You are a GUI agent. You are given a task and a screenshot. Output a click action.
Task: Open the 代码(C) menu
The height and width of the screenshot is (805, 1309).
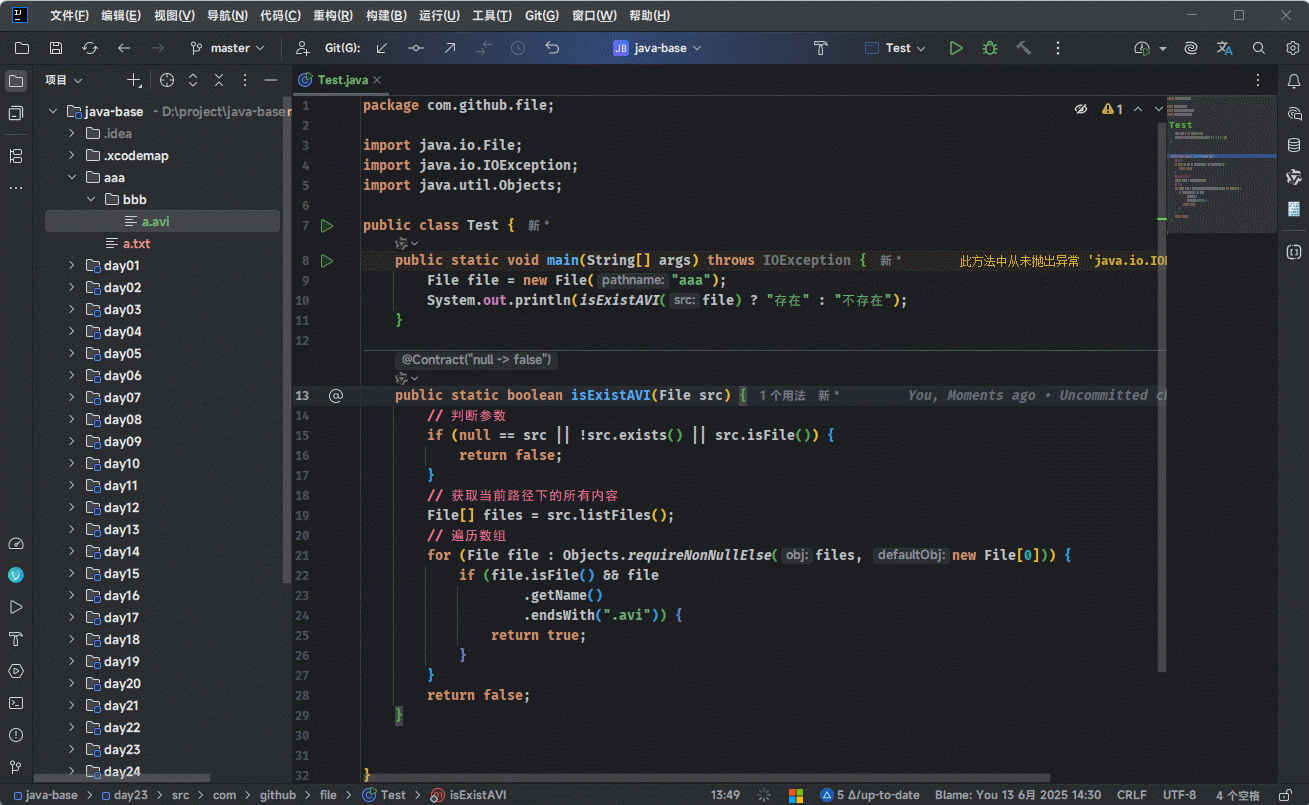280,16
